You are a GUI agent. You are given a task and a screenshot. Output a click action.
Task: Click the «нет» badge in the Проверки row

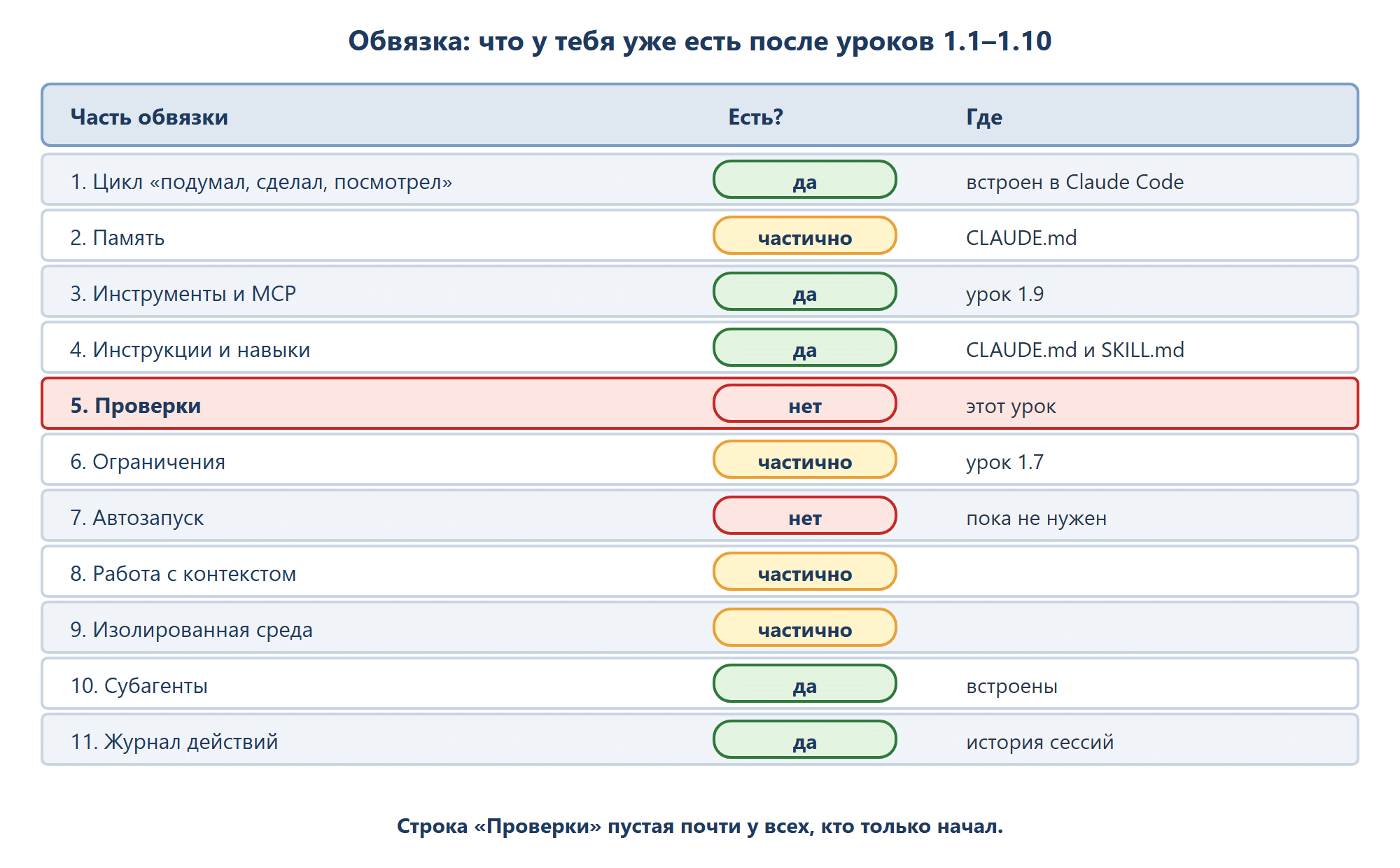[805, 404]
